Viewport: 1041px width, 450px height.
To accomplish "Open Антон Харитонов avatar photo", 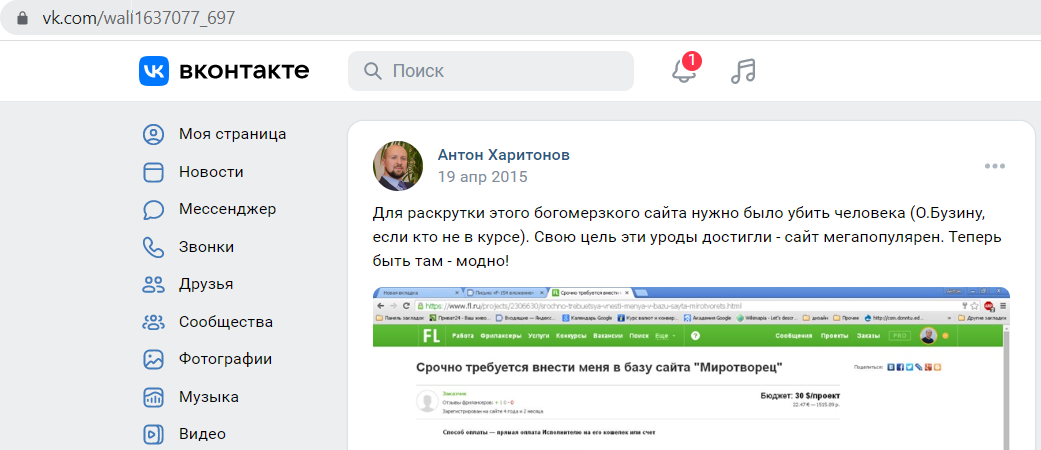I will coord(398,166).
